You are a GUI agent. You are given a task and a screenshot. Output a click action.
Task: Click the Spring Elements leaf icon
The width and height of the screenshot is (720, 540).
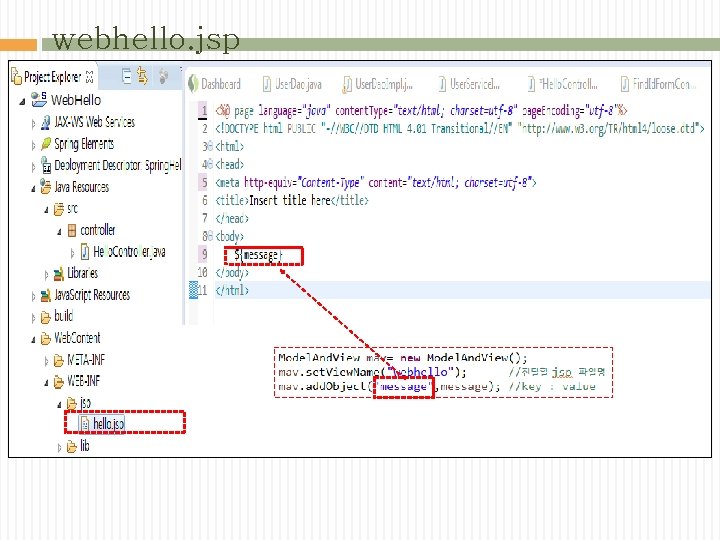click(45, 144)
